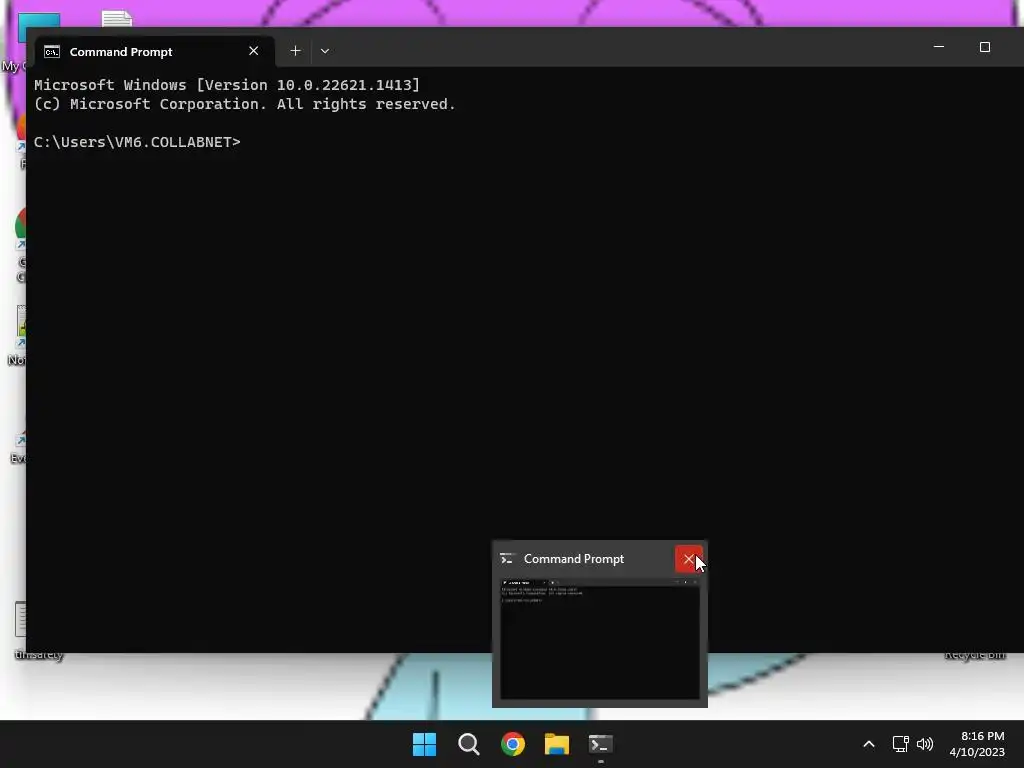Open the Windows Start menu
The image size is (1024, 768).
coord(424,744)
